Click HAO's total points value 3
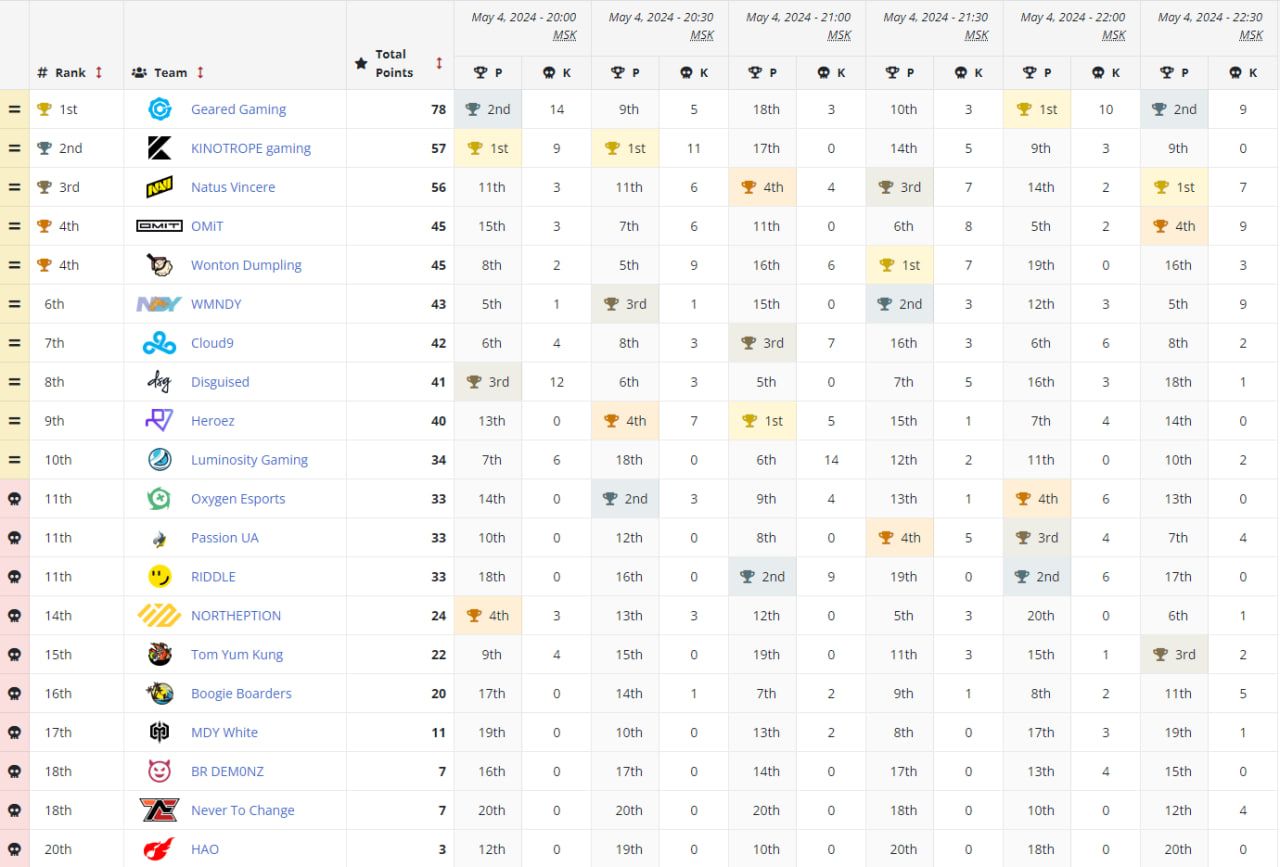Viewport: 1280px width, 867px height. [x=442, y=850]
